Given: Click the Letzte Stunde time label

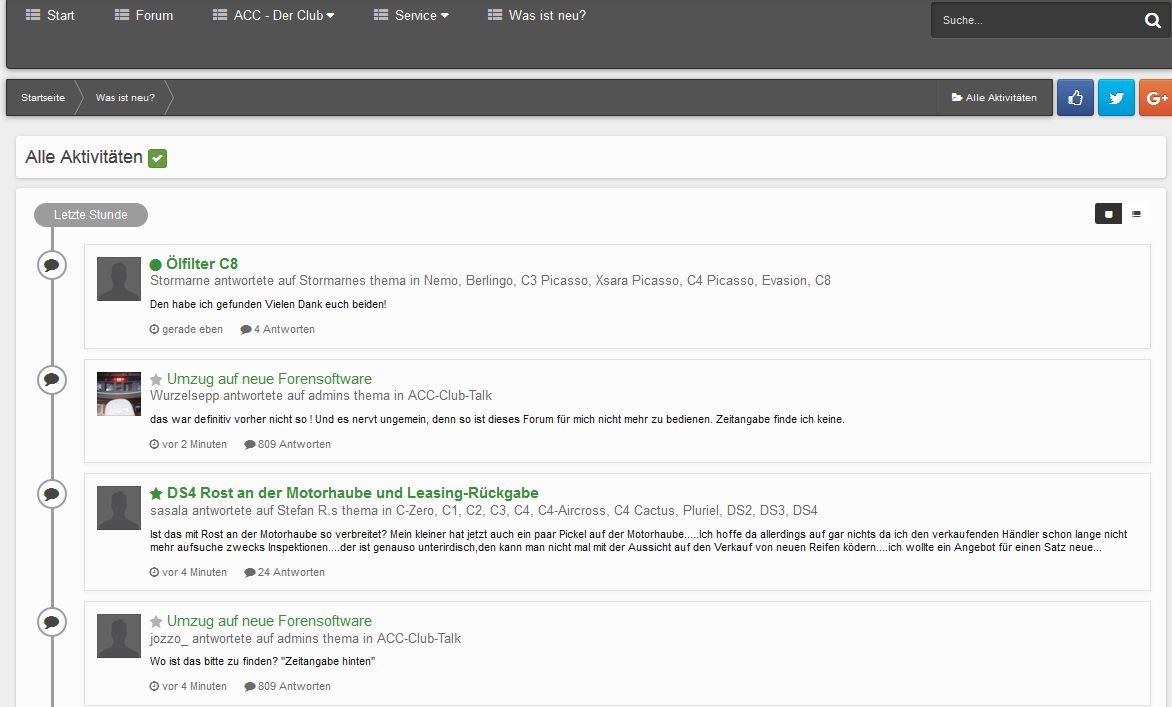Looking at the screenshot, I should pos(90,214).
